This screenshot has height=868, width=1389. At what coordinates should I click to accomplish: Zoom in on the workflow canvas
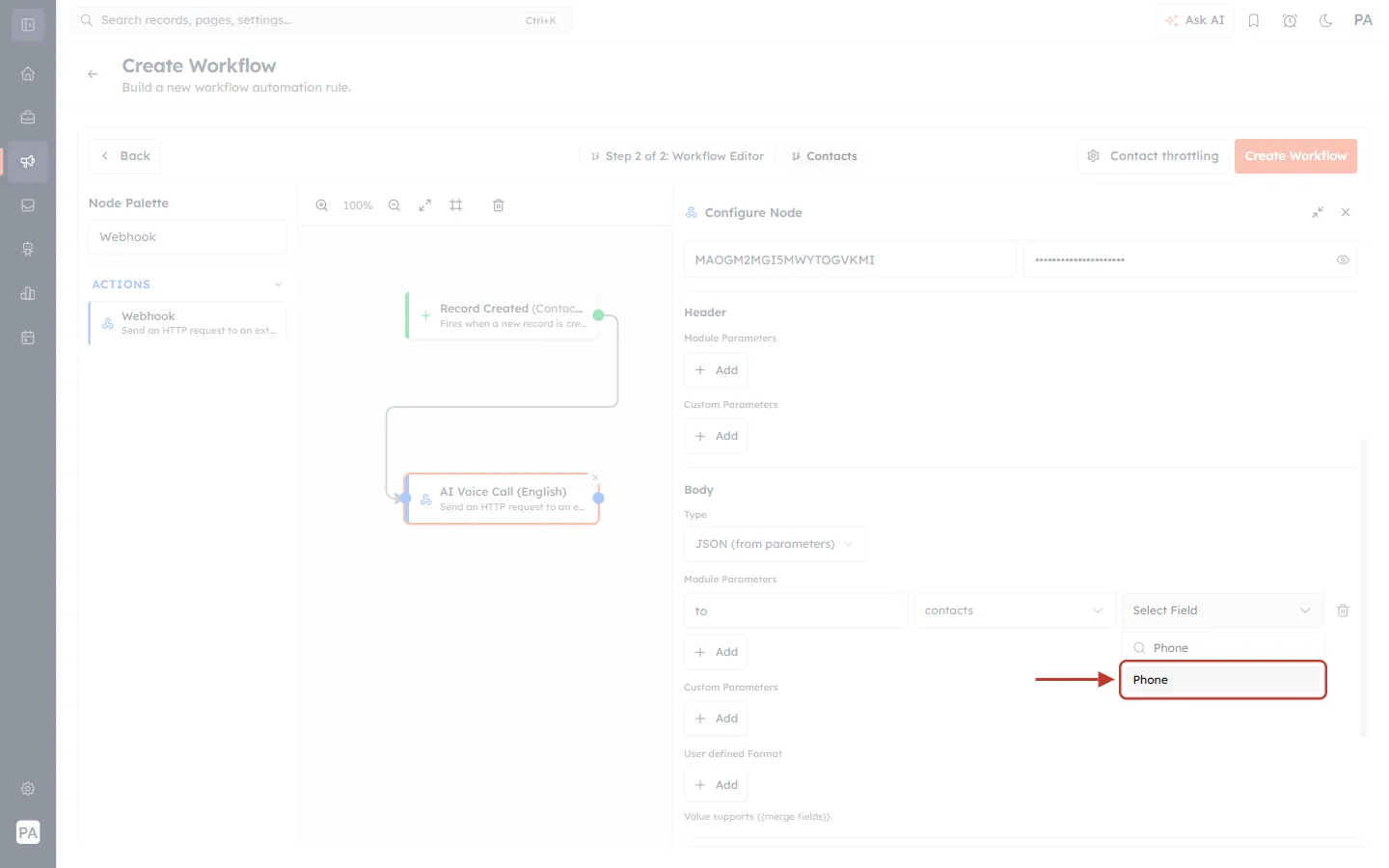322,205
